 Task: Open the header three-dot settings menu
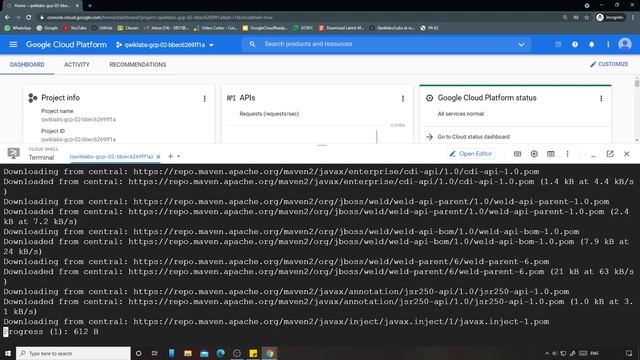[x=608, y=44]
